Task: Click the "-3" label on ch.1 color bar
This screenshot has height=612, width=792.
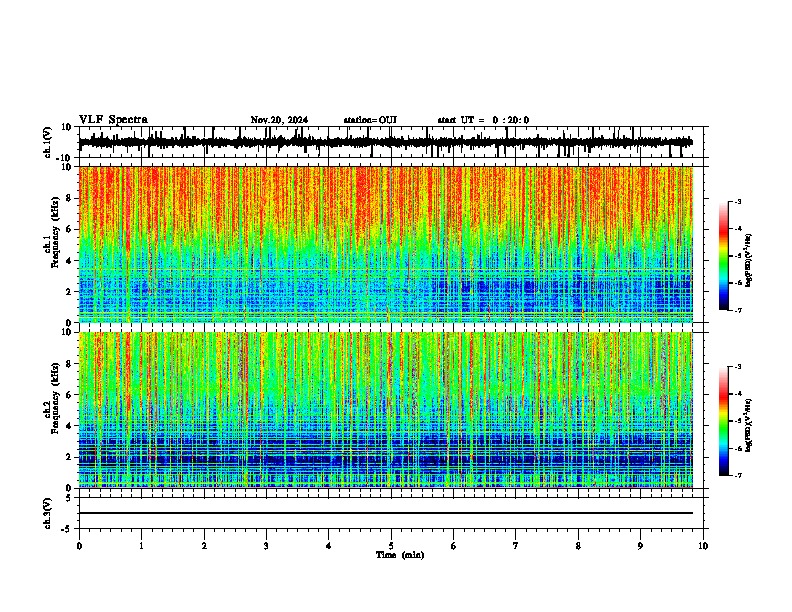Action: [737, 201]
